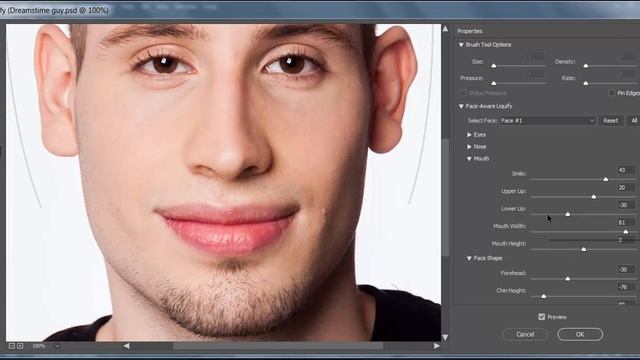Screen dimensions: 640x360
Task: Click the OK button
Action: click(x=580, y=334)
